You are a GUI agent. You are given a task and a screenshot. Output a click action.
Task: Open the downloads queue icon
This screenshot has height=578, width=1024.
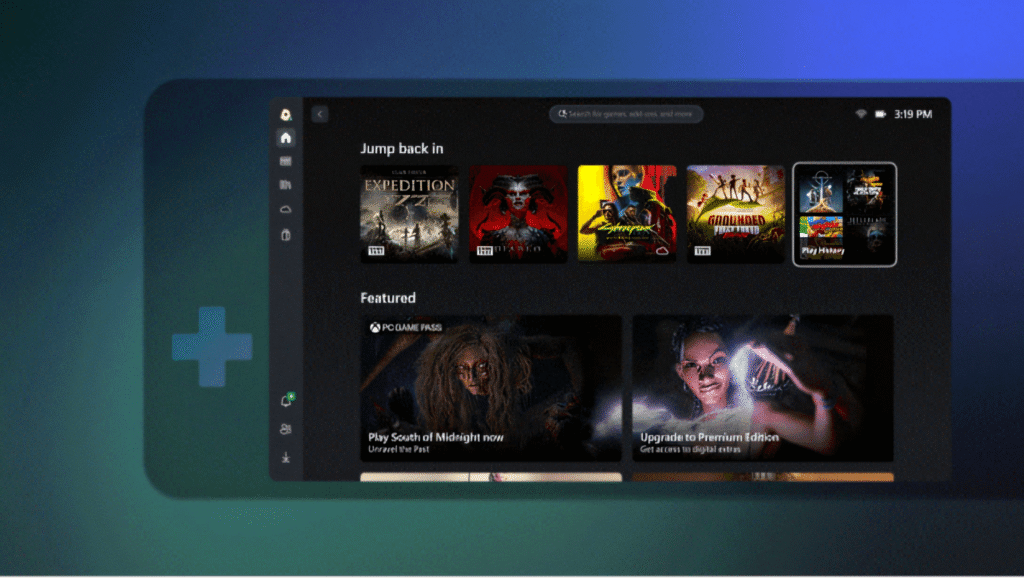[x=286, y=458]
